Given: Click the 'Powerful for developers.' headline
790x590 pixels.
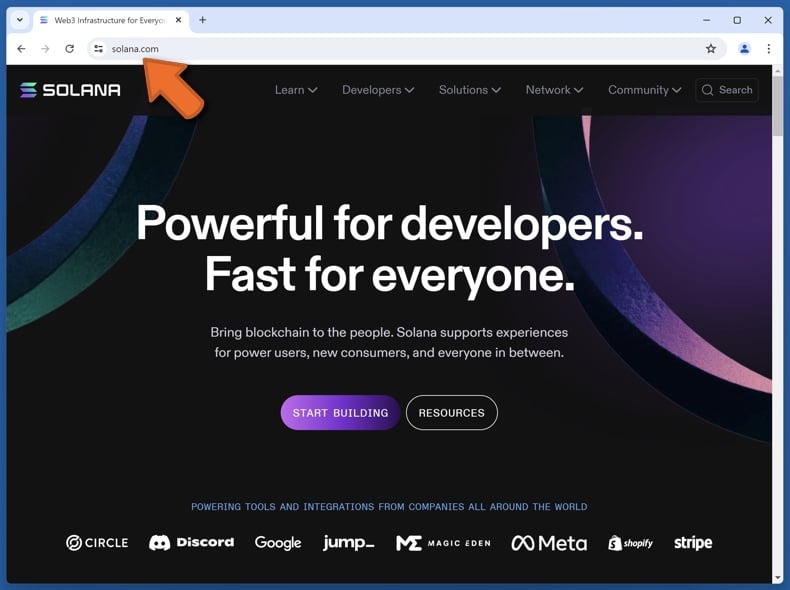Looking at the screenshot, I should (x=389, y=223).
